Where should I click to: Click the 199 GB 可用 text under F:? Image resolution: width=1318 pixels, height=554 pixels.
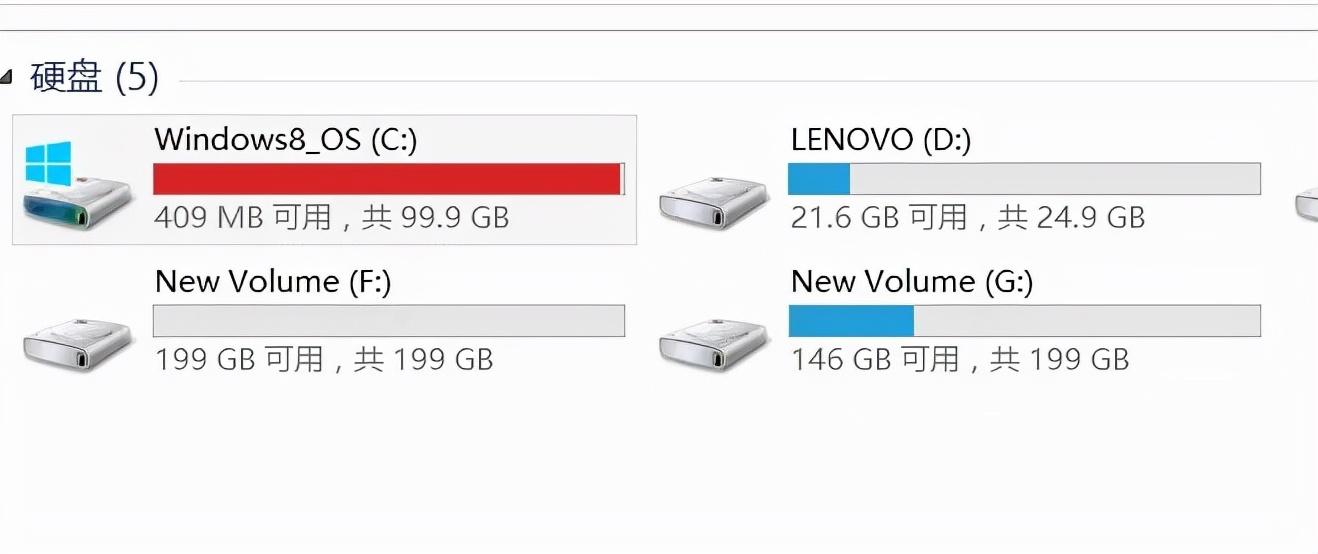click(239, 359)
